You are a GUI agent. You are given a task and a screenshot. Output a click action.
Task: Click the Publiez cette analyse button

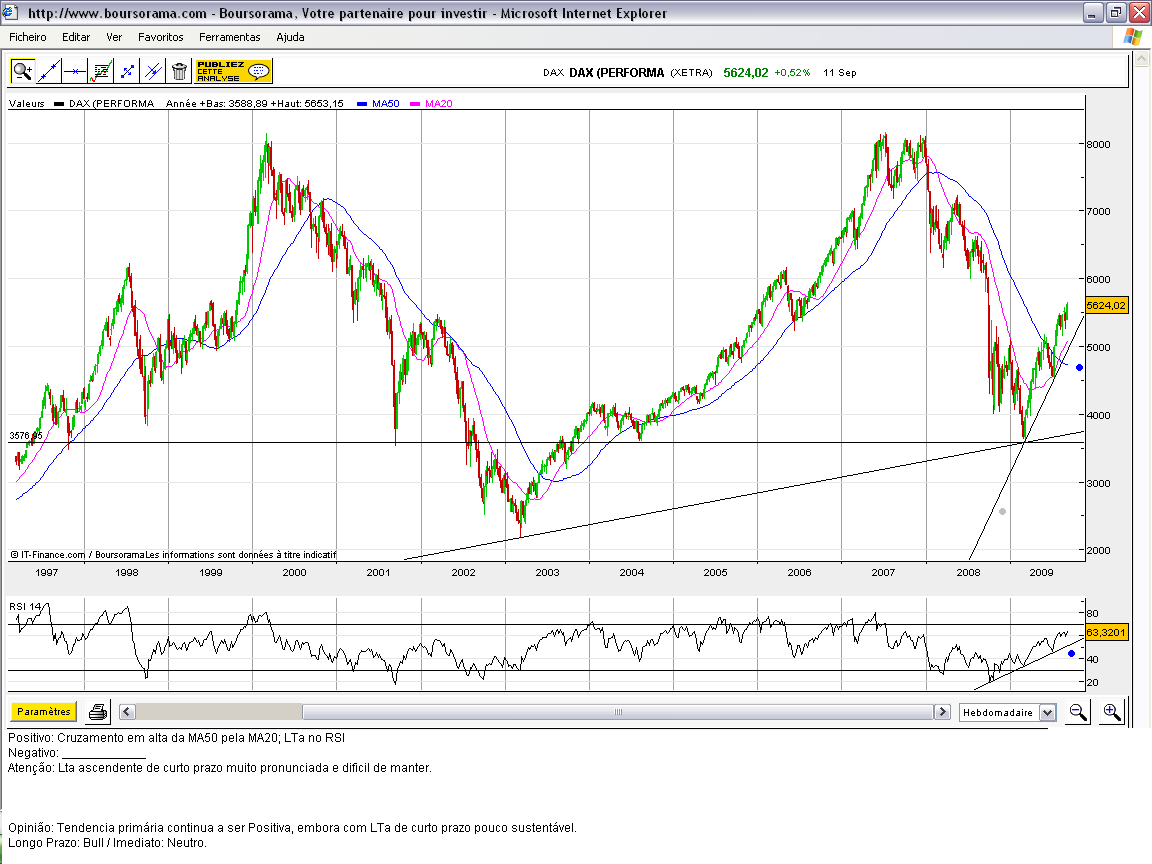[x=234, y=71]
